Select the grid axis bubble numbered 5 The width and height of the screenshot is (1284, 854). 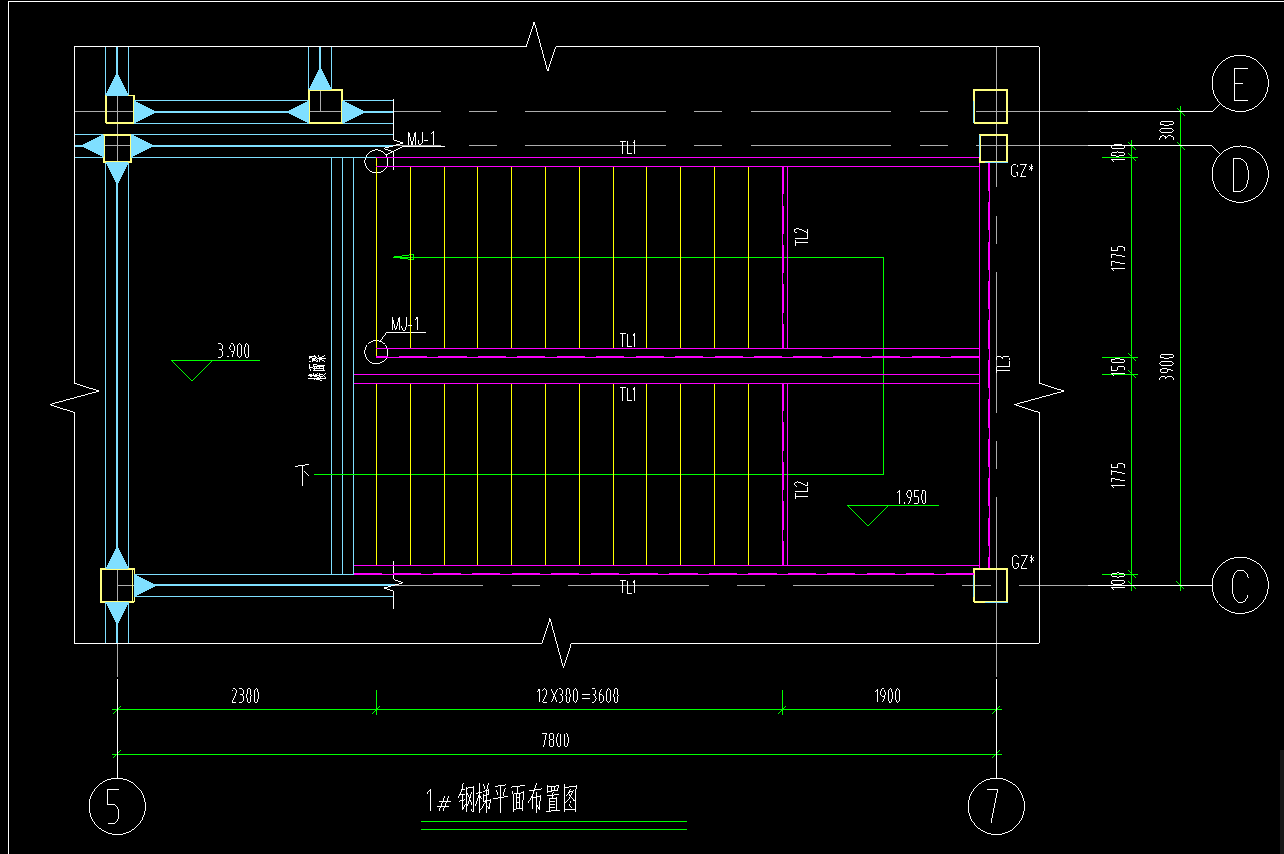click(x=117, y=806)
